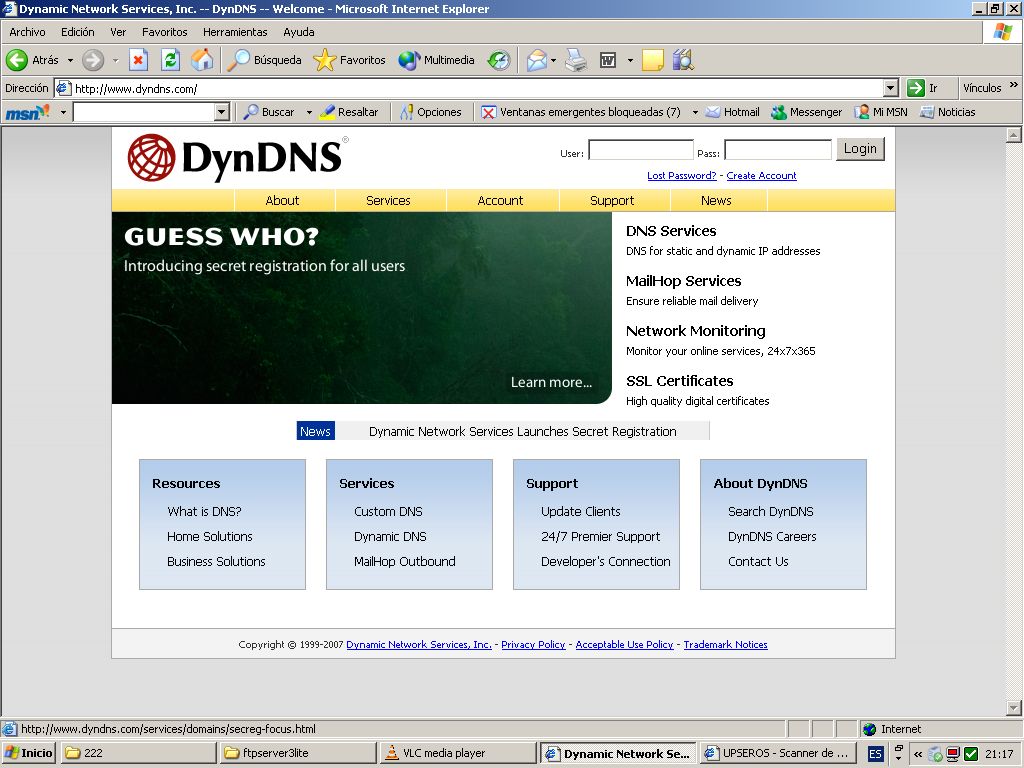Open the SSL Certificates heading link
This screenshot has width=1024, height=768.
(x=679, y=381)
